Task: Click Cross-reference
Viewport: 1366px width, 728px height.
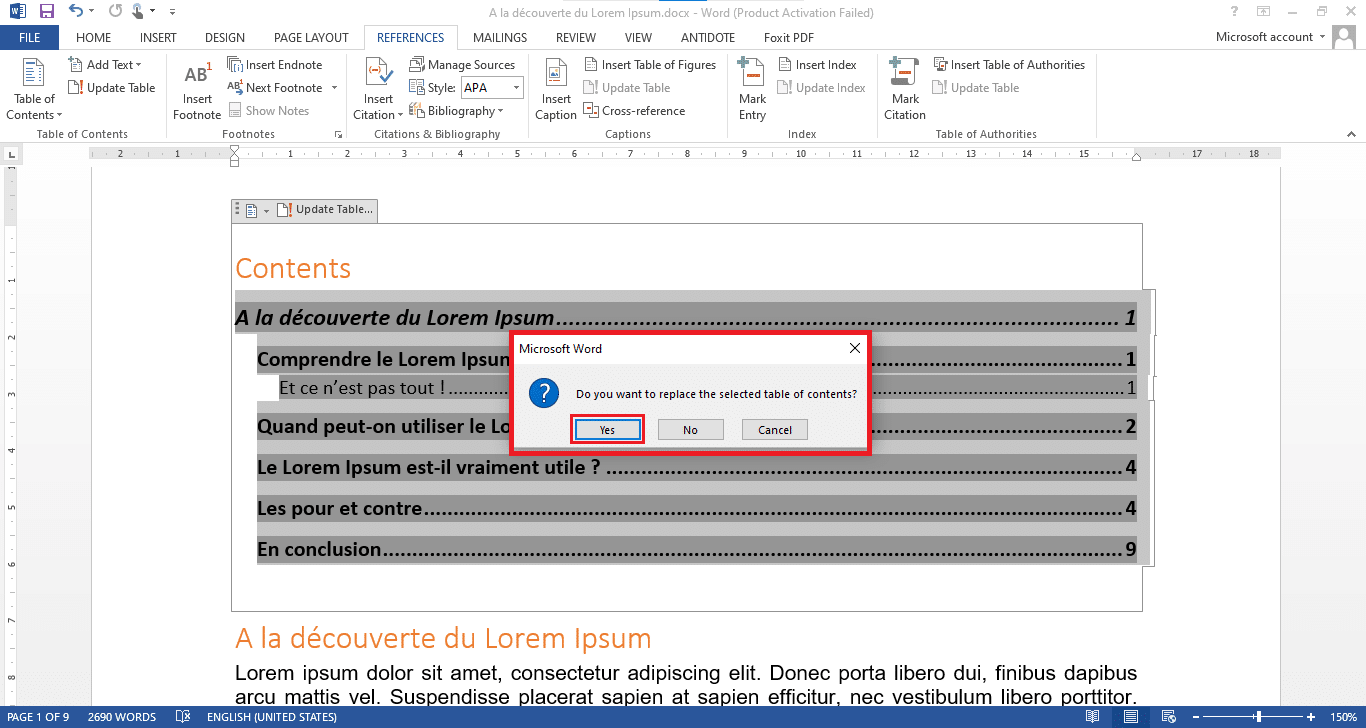Action: 634,111
